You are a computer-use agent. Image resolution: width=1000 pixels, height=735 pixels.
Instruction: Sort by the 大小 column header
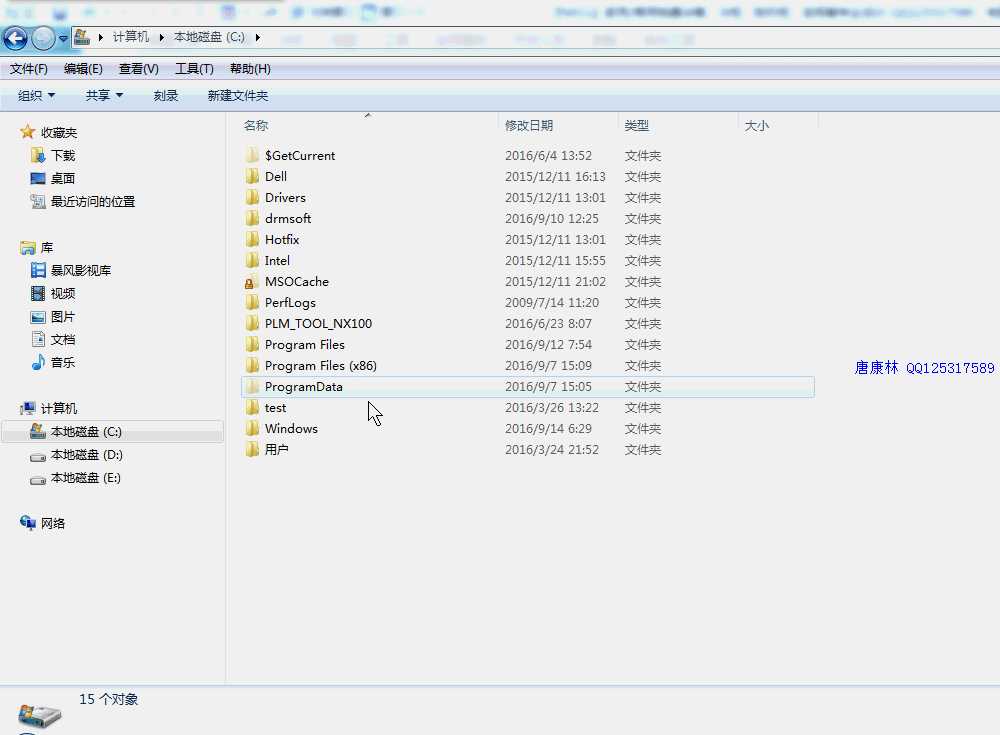point(756,126)
